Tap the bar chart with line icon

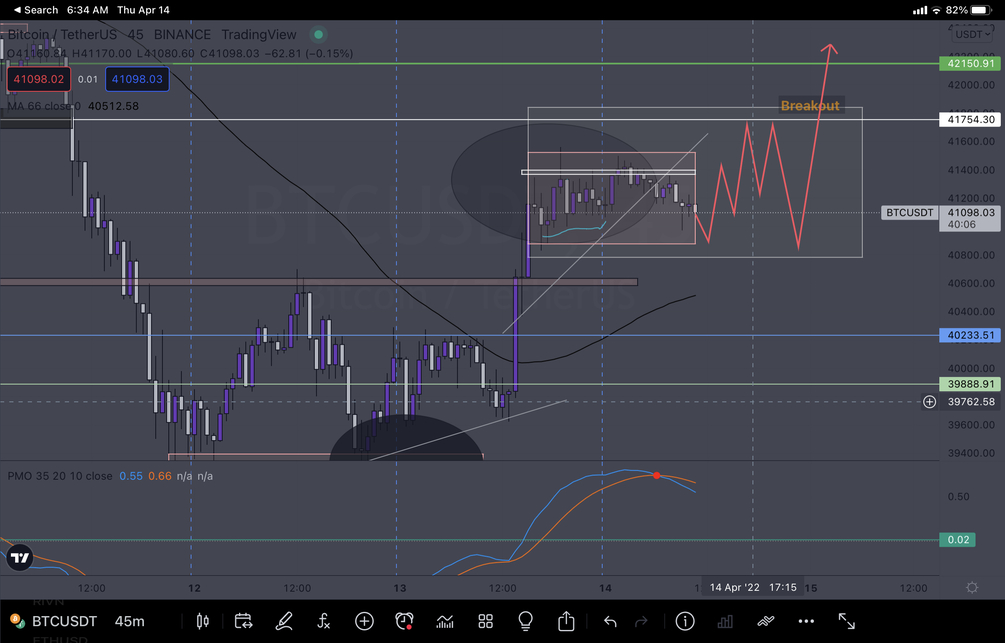445,621
